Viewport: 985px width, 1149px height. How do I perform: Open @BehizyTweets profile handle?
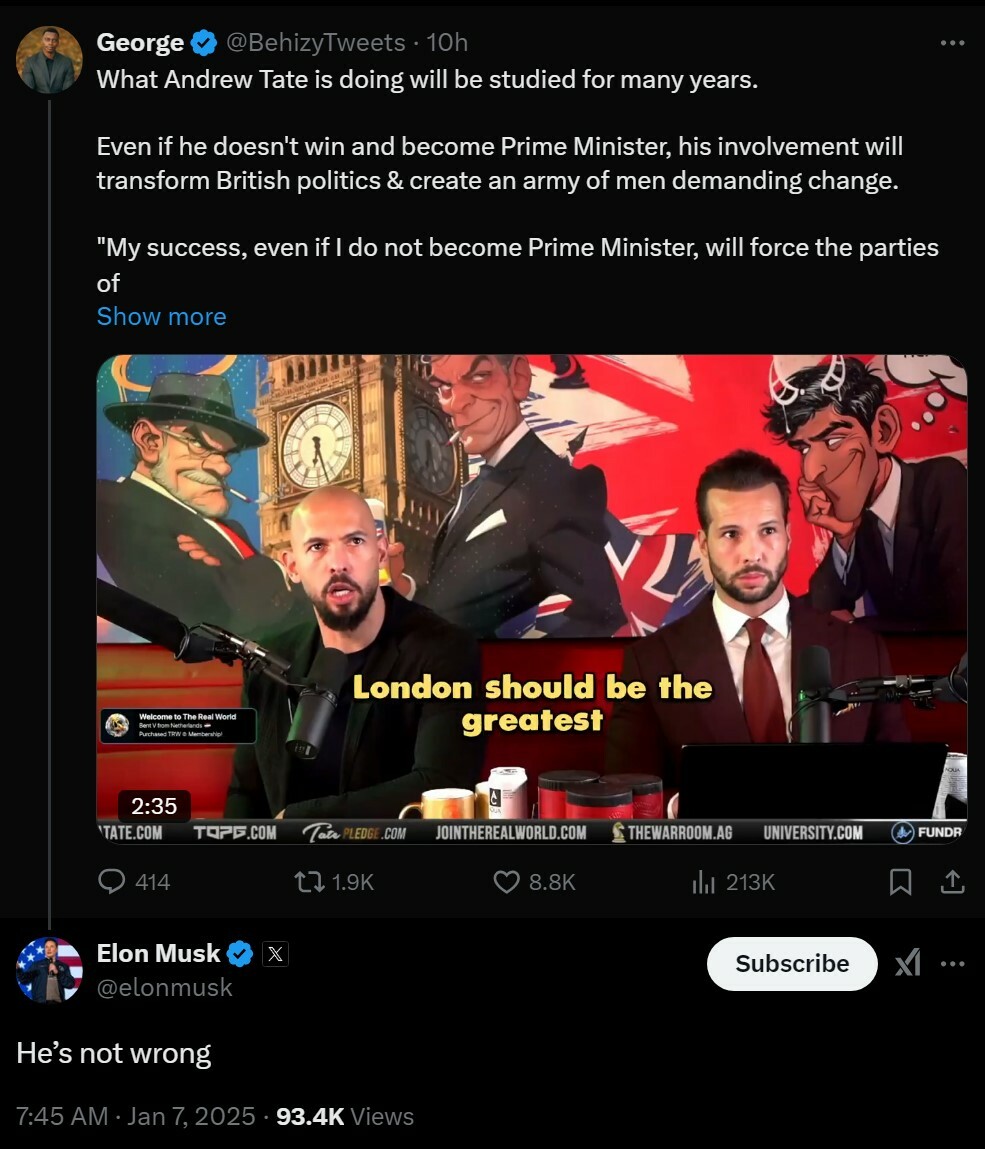click(x=315, y=43)
